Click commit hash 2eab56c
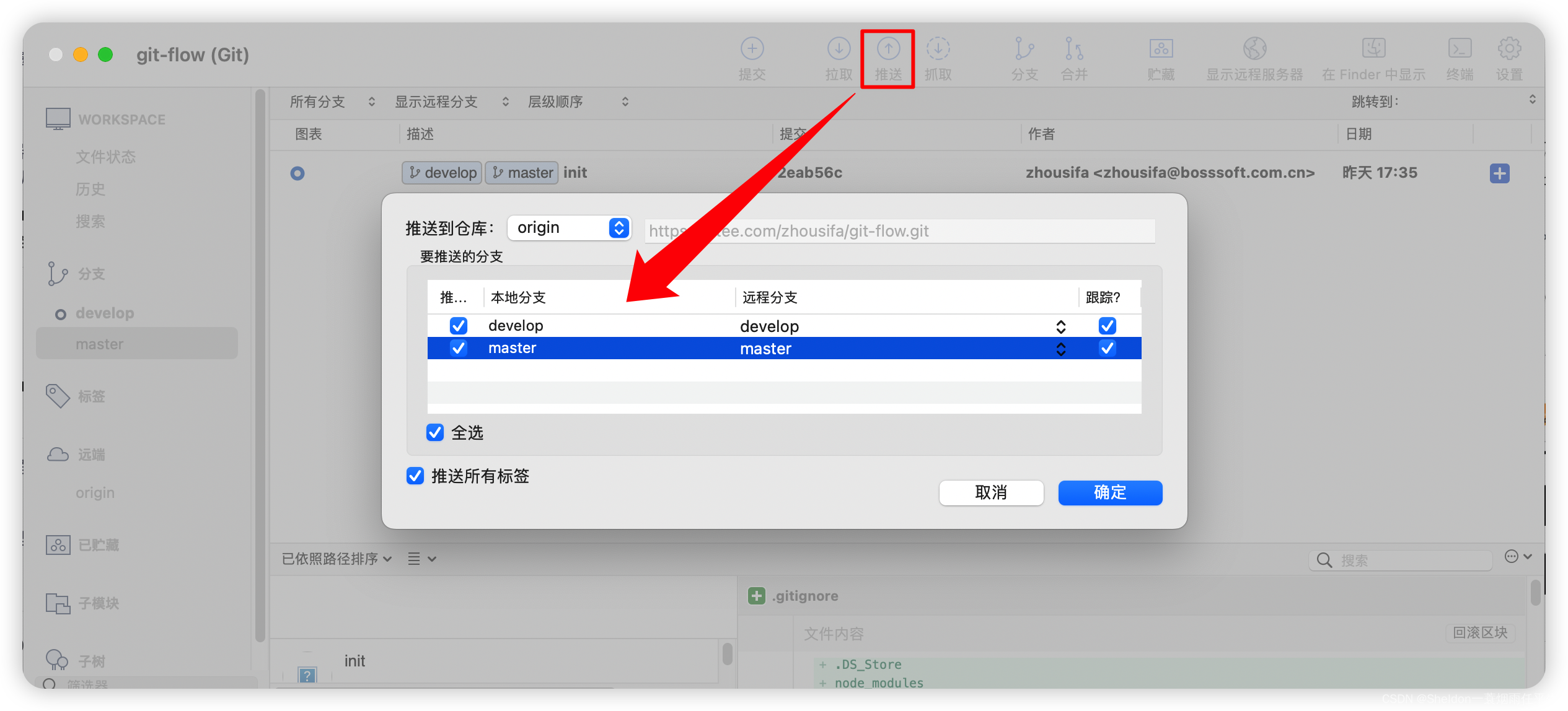 809,173
